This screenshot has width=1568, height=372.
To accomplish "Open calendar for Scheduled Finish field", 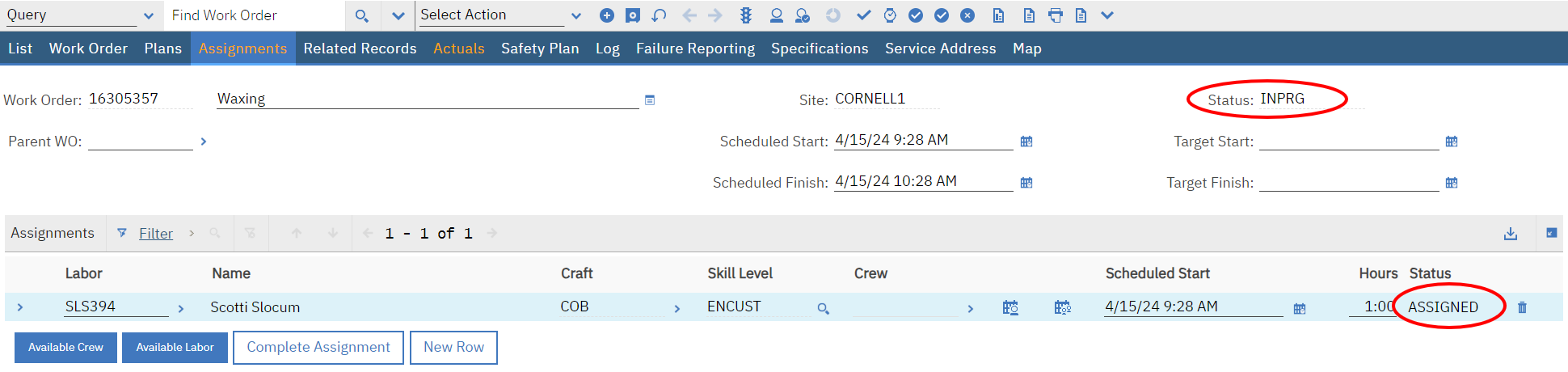I will tap(1026, 183).
